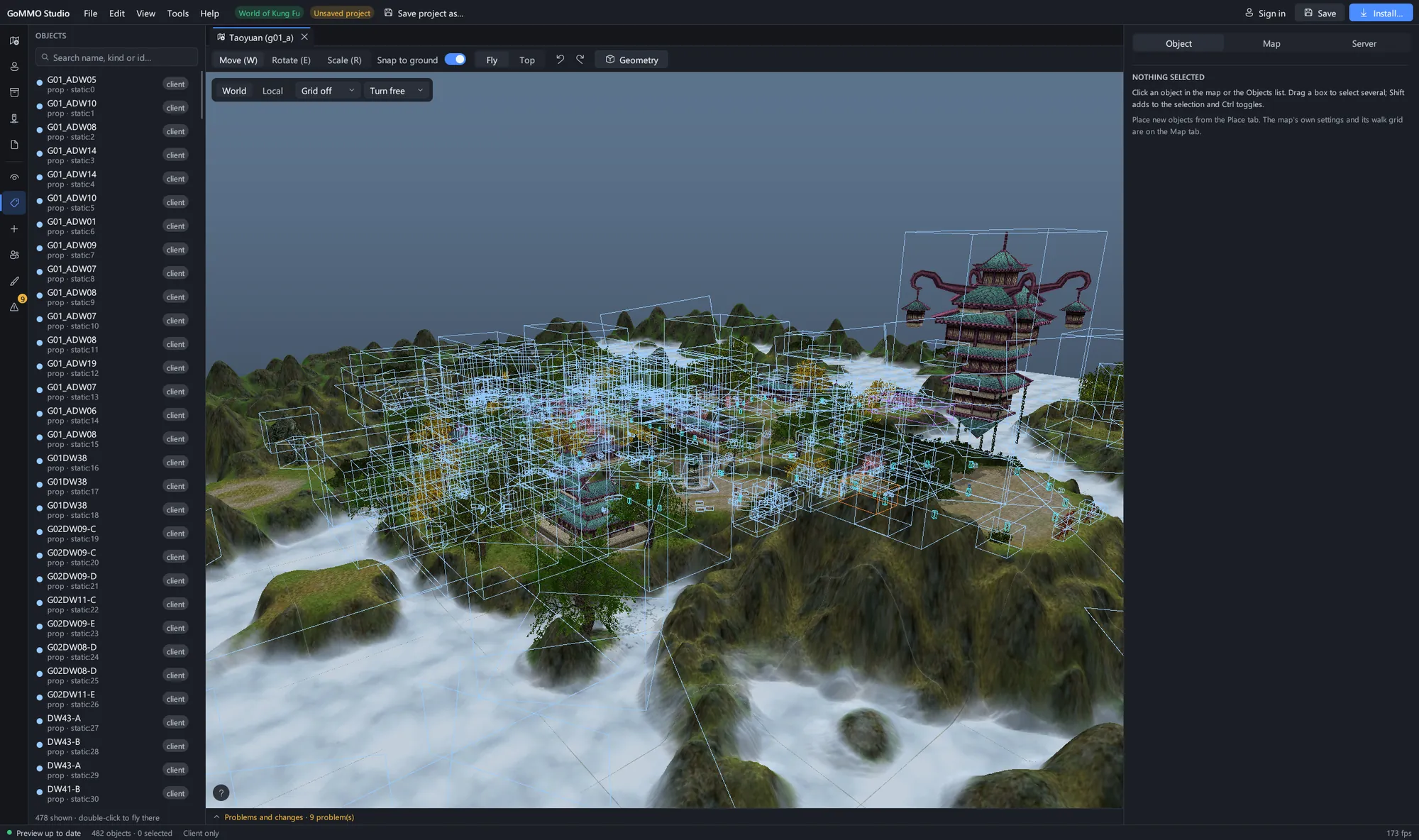Enable Fly camera mode
The width and height of the screenshot is (1419, 840).
[492, 60]
